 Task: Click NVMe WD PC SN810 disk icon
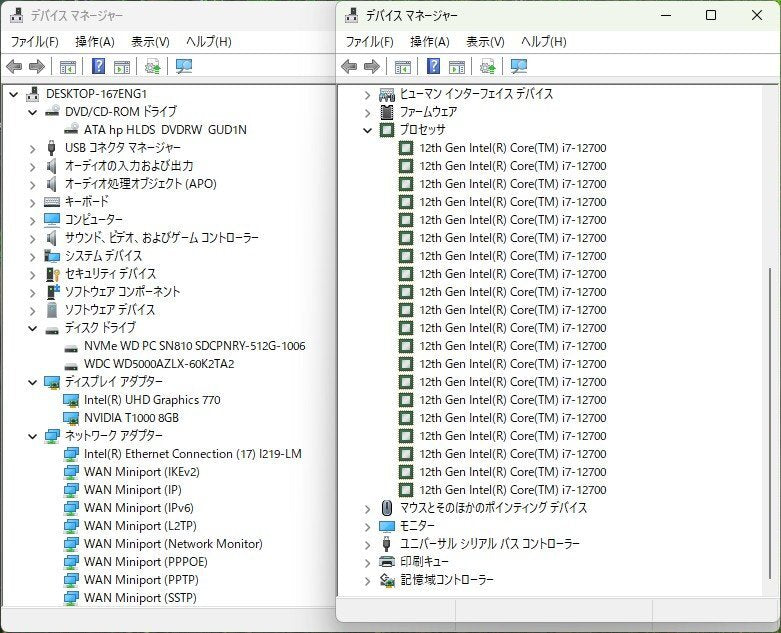71,347
